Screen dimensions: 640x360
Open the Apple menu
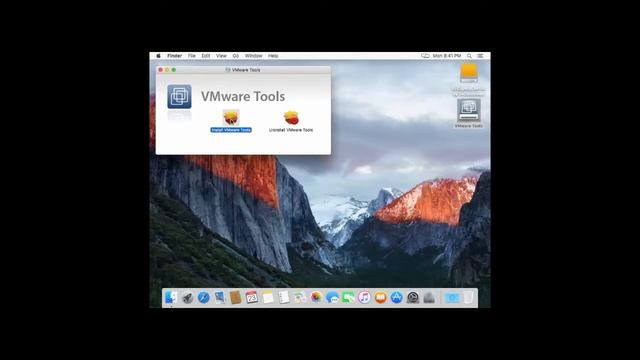tap(158, 56)
